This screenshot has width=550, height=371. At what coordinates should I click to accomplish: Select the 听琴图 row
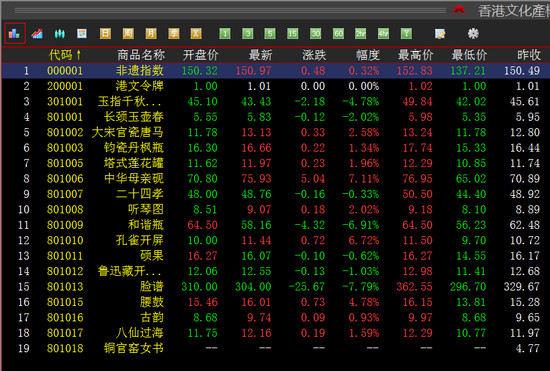tap(276, 209)
